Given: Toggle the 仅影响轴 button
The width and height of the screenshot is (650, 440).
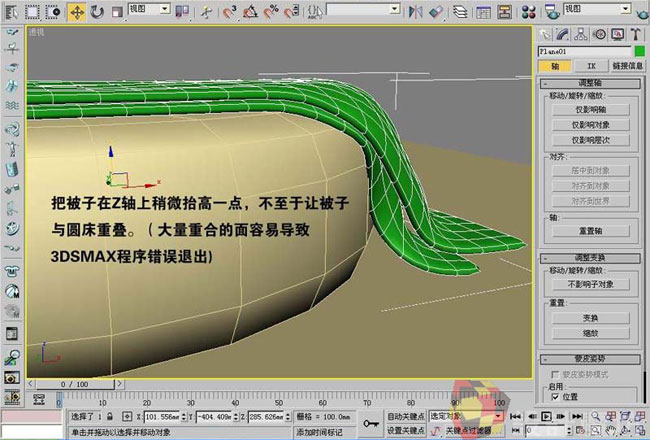Looking at the screenshot, I should pos(591,109).
